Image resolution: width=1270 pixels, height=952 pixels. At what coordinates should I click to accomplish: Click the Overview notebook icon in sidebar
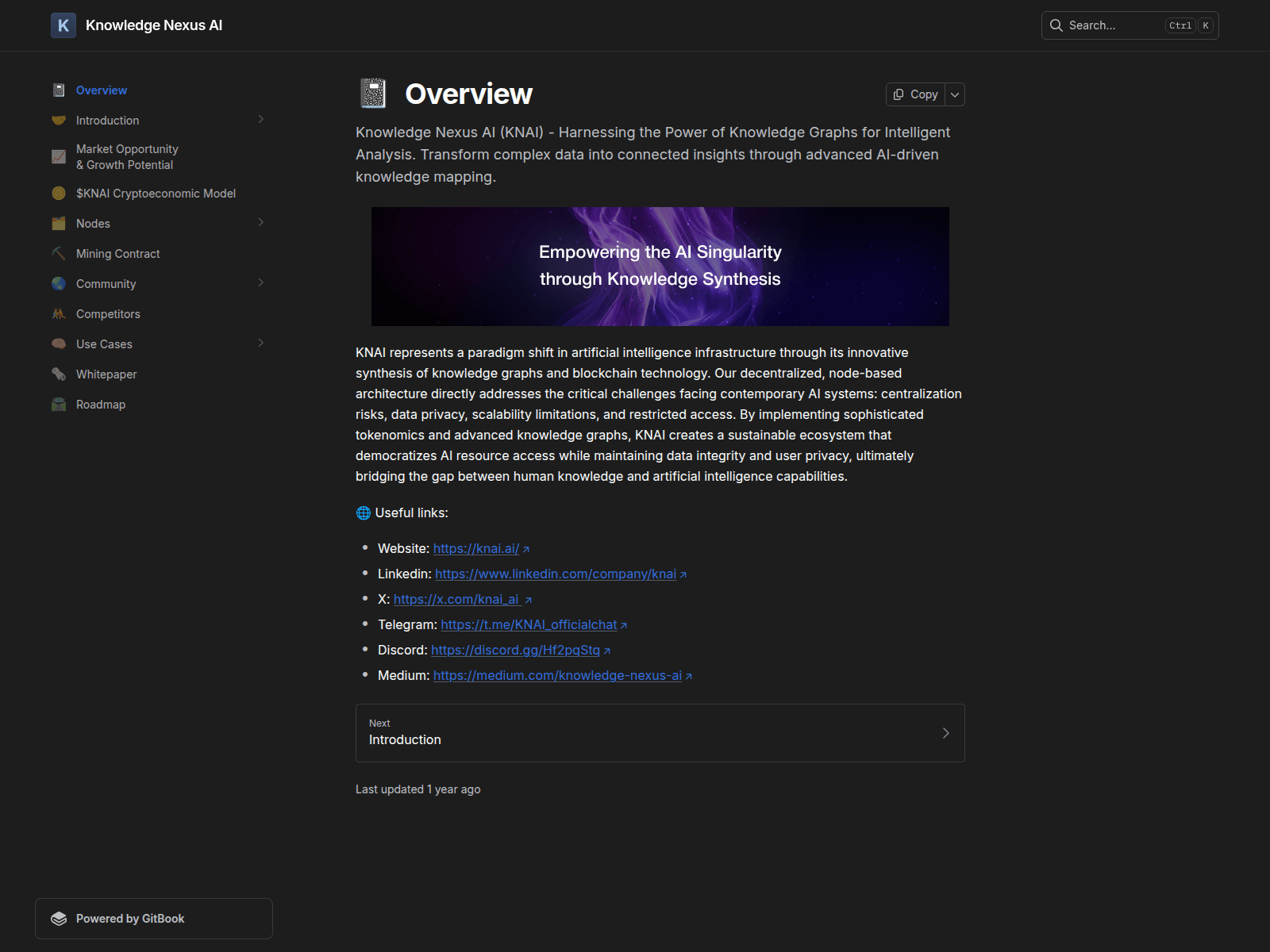[59, 90]
